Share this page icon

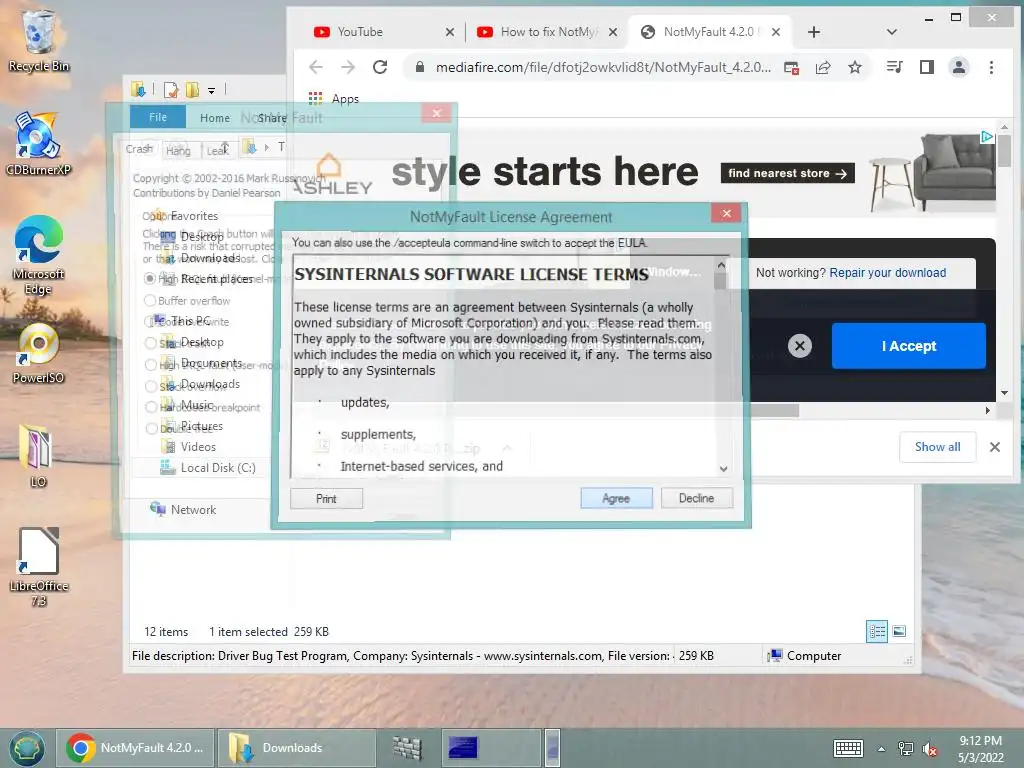[823, 67]
